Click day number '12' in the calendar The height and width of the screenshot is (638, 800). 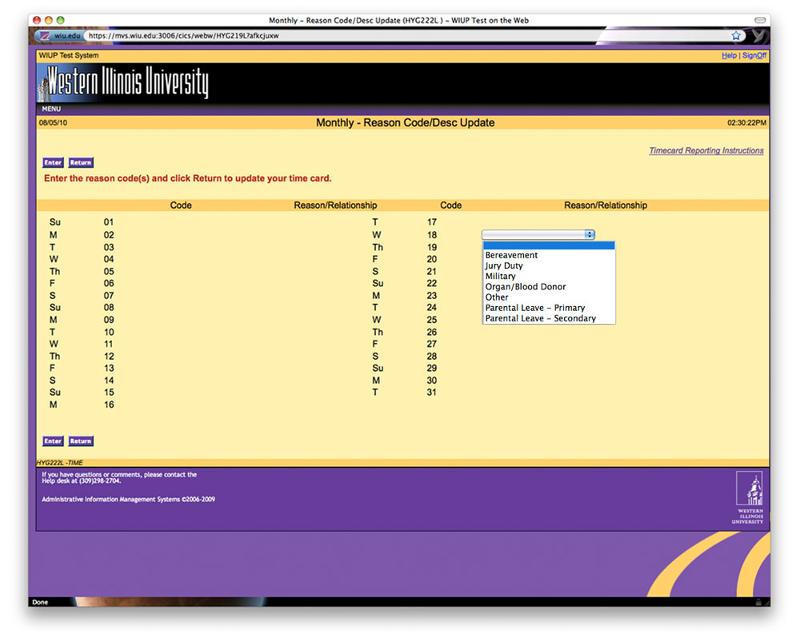point(109,356)
